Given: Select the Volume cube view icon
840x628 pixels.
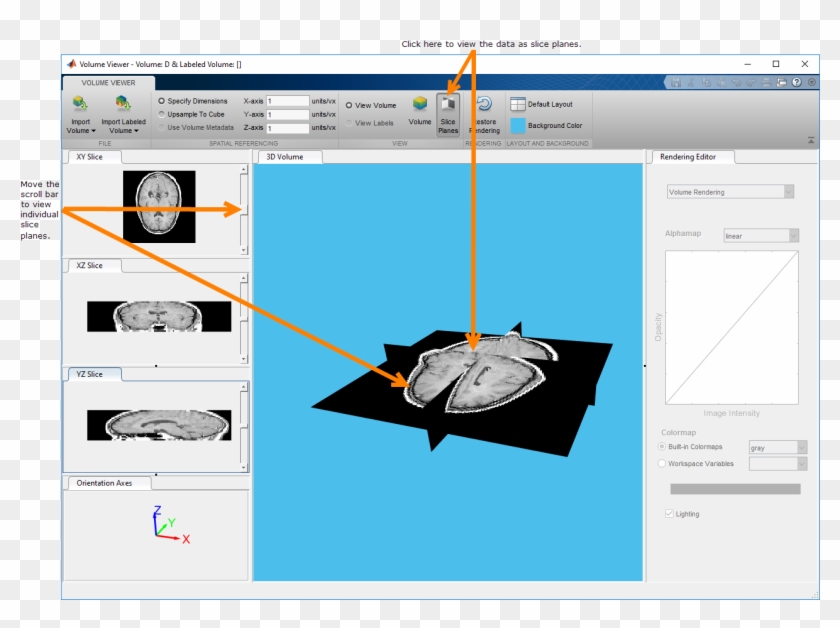Looking at the screenshot, I should click(420, 104).
